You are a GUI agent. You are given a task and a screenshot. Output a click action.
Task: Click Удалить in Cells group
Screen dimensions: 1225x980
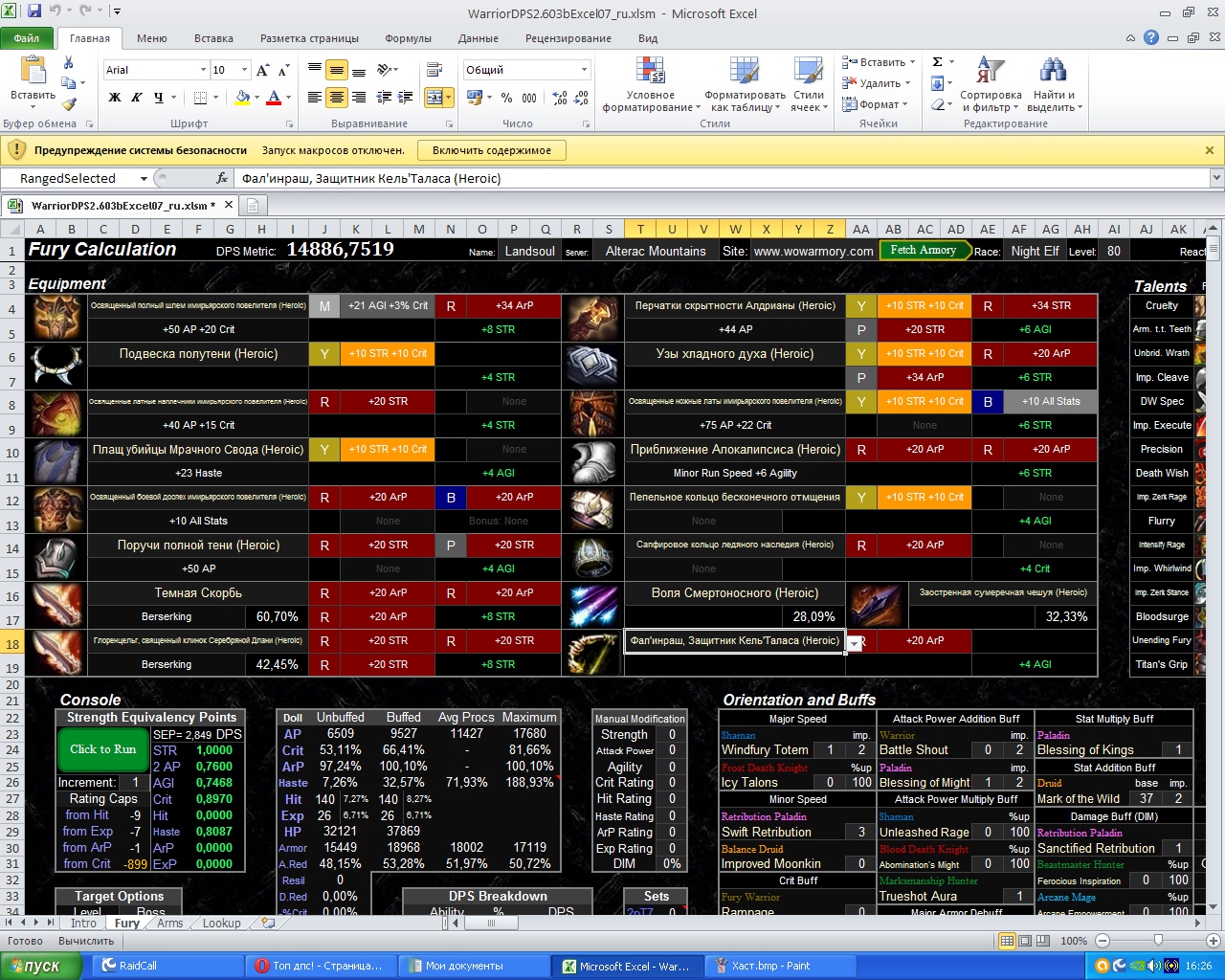[x=877, y=83]
